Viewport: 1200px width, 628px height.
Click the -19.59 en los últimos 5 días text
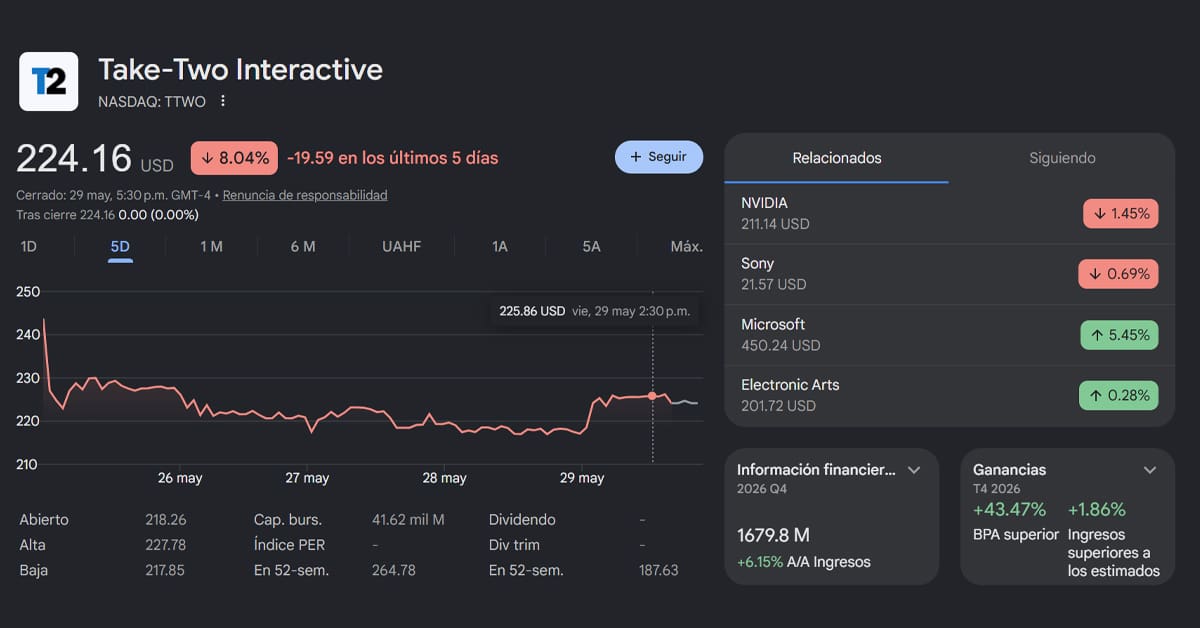[392, 158]
